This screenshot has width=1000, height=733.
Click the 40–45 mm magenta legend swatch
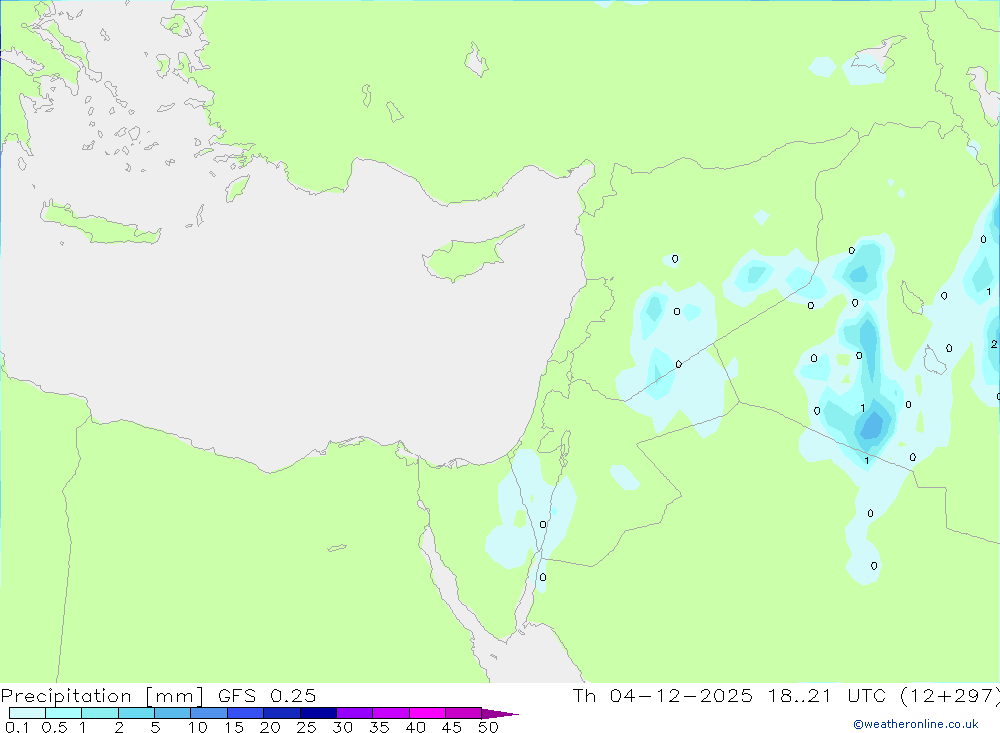click(427, 713)
